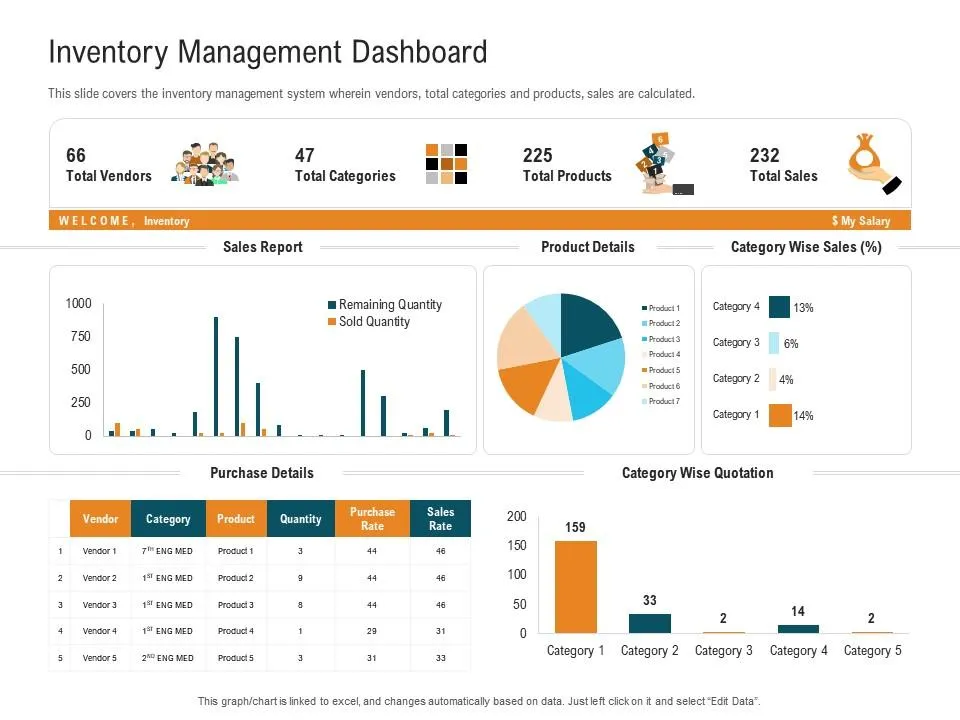Click the Purchase Details section heading
The height and width of the screenshot is (720, 960).
click(x=262, y=473)
